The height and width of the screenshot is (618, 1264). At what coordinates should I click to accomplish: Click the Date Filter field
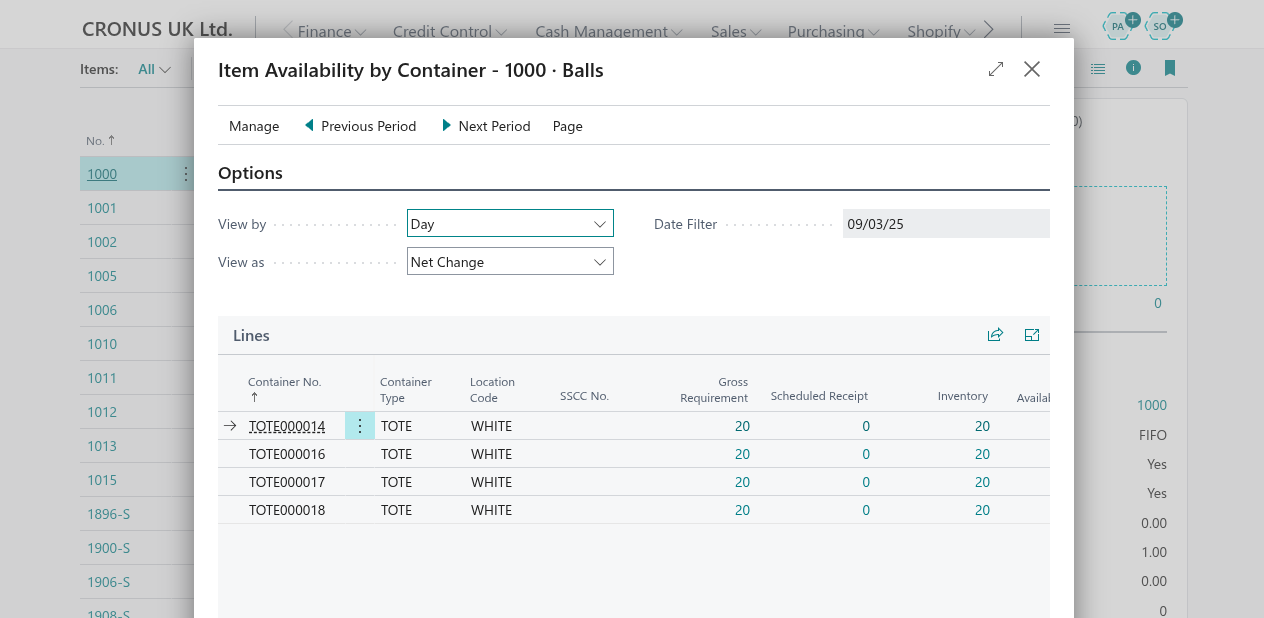pos(945,224)
